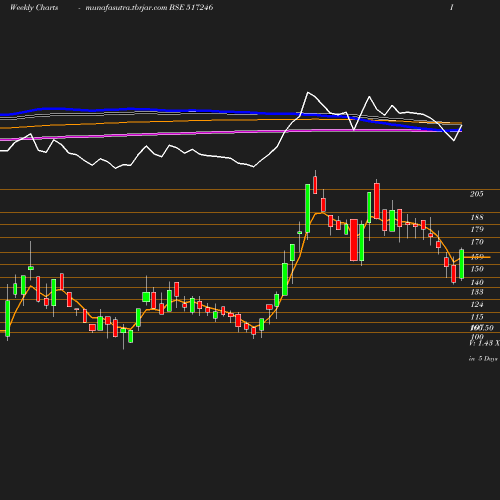Click the latest green candle at chart's end
The image size is (500, 500).
462,264
